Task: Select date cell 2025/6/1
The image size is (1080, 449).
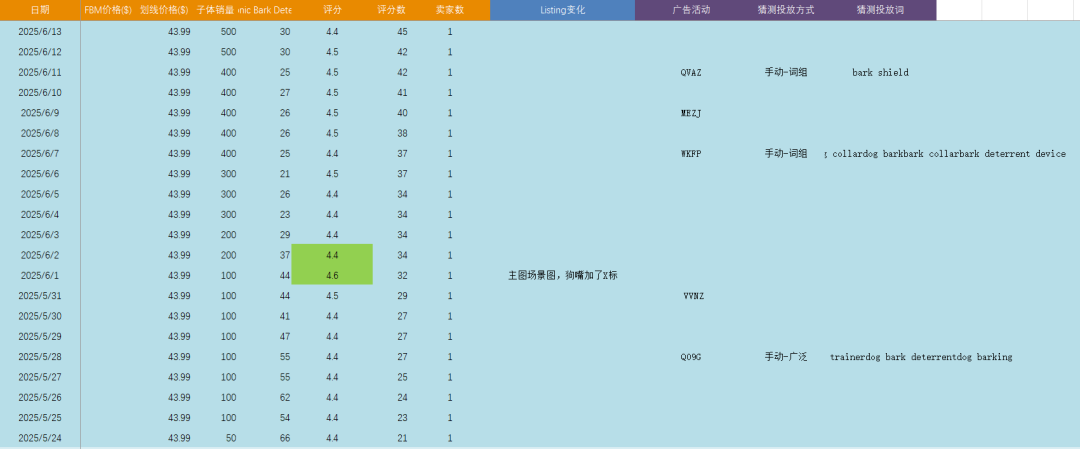Action: (x=40, y=275)
